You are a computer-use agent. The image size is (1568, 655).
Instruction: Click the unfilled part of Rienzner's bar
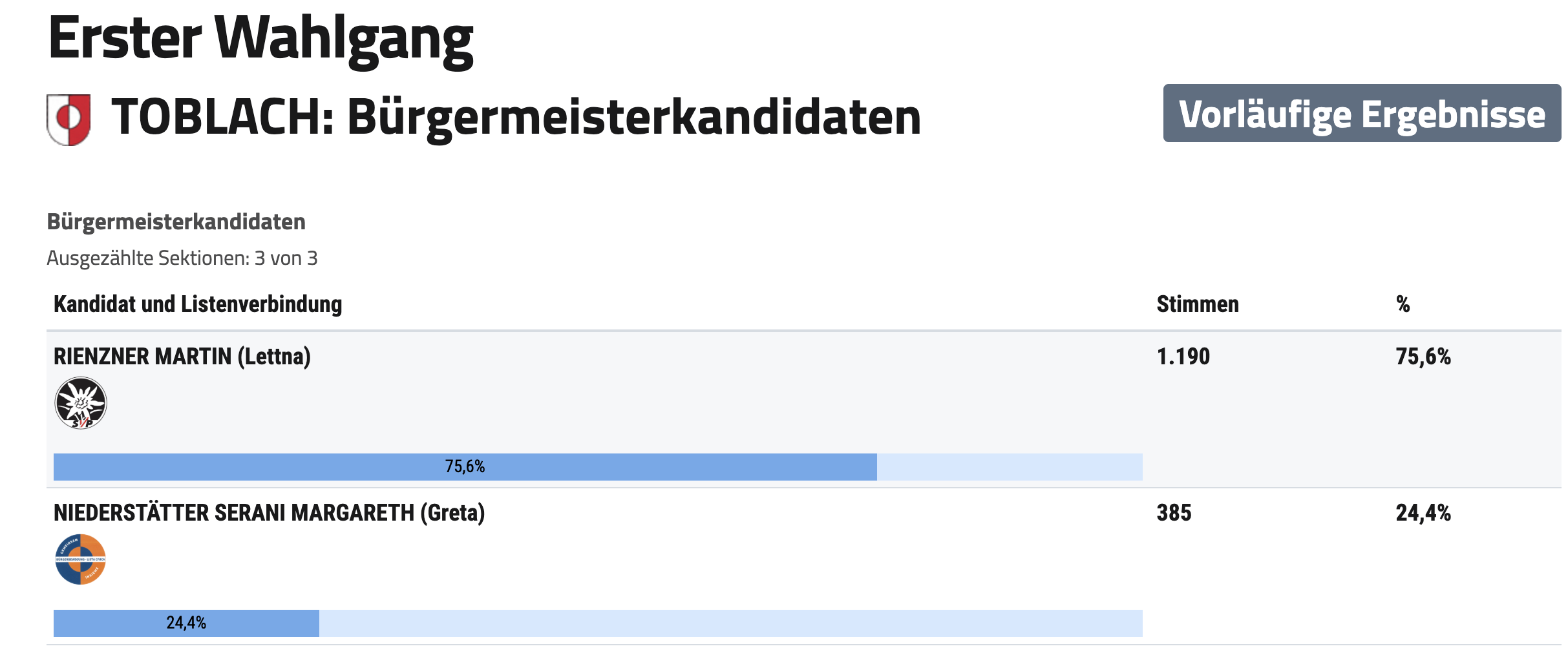click(1010, 467)
